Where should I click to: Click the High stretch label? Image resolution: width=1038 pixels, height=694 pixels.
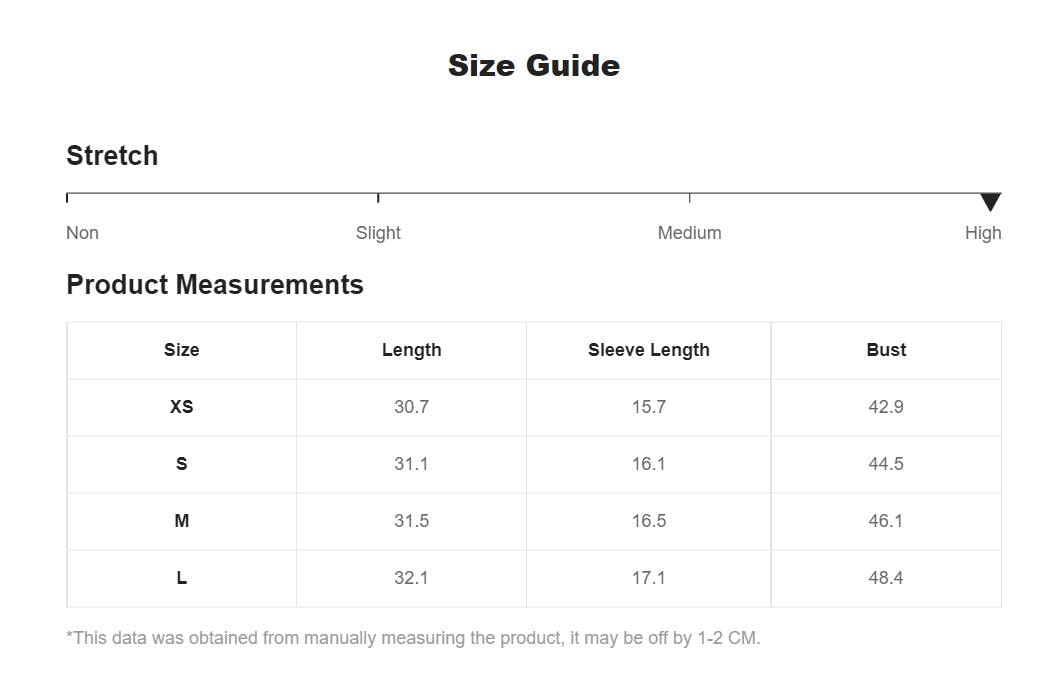(983, 233)
